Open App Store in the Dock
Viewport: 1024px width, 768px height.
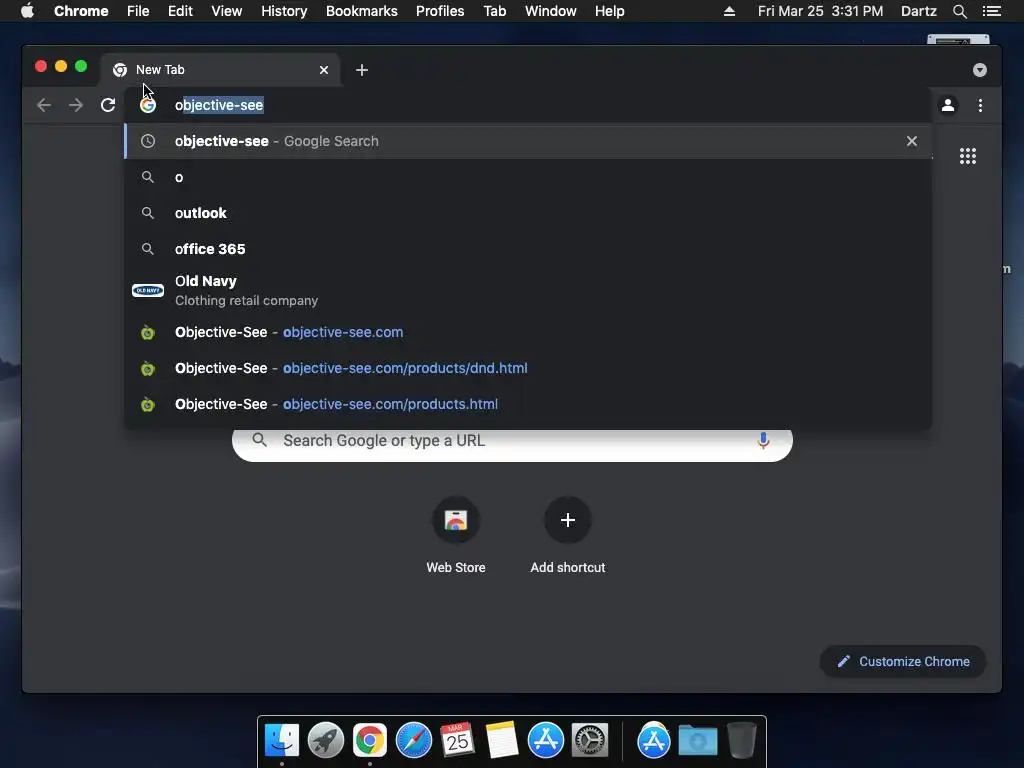coord(545,740)
